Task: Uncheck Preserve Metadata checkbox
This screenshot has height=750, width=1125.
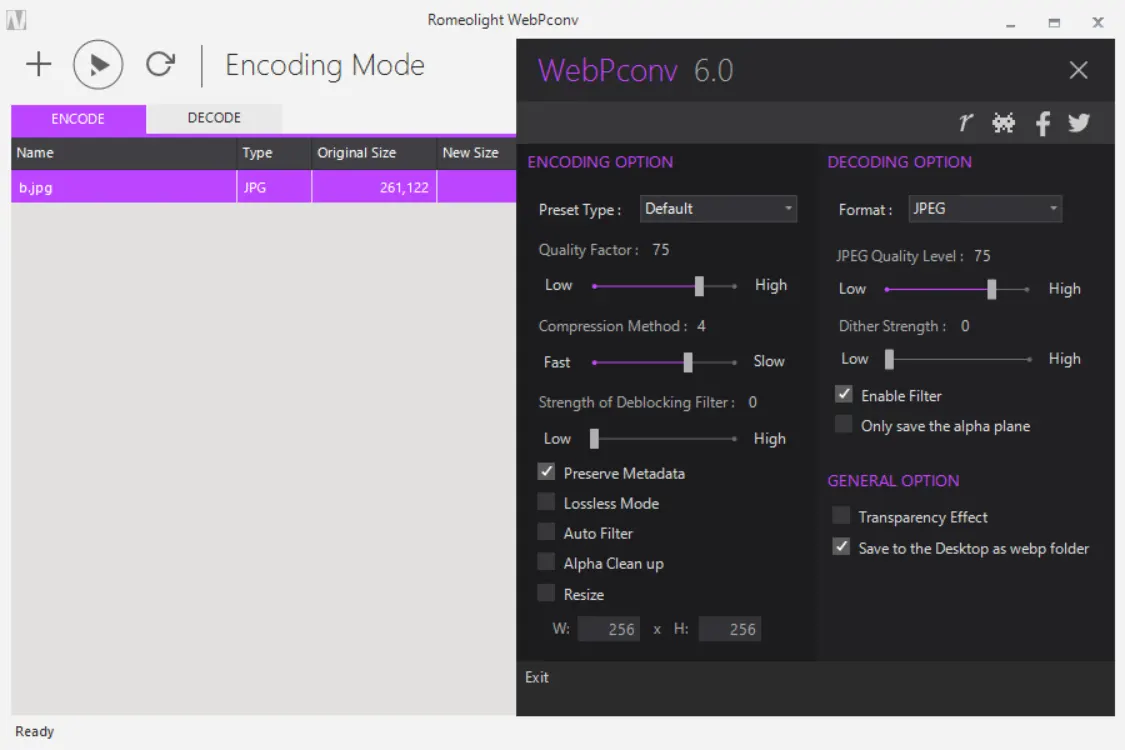Action: pyautogui.click(x=547, y=472)
